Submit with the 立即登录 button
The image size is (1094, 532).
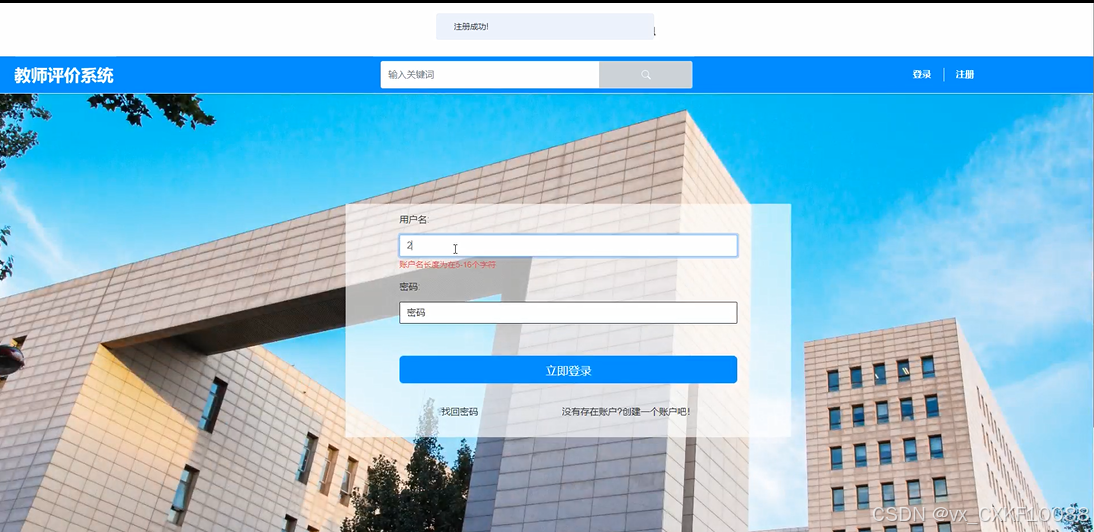point(568,370)
